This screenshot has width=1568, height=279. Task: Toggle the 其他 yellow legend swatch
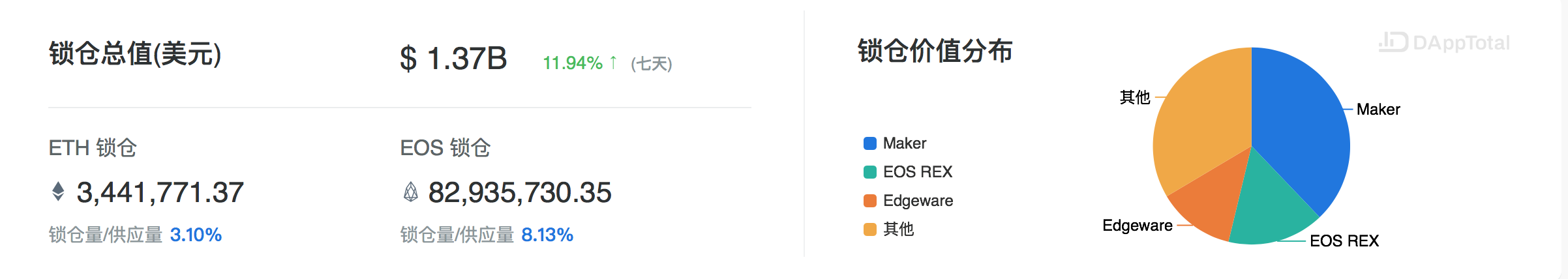(869, 229)
